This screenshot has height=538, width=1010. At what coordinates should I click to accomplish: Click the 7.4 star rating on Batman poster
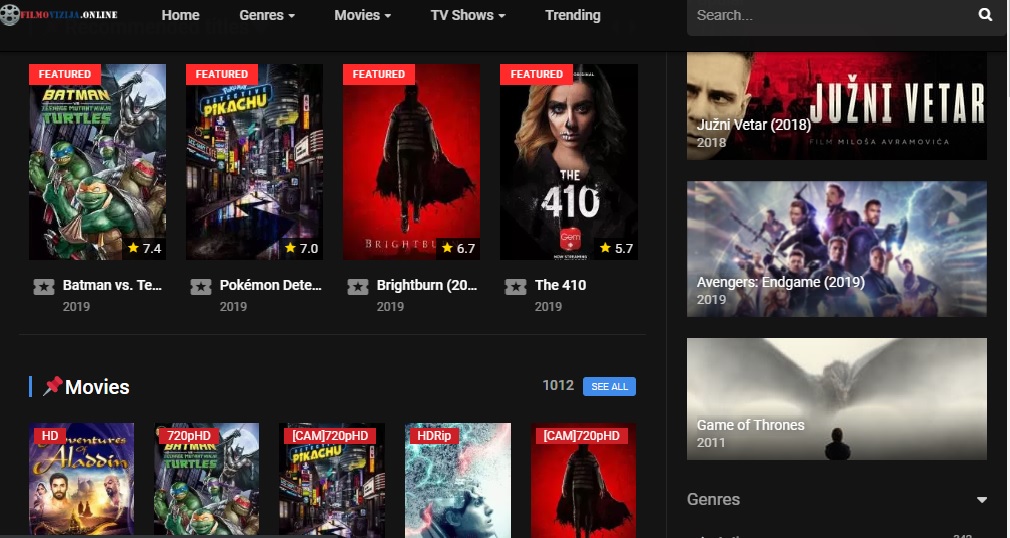coord(144,248)
